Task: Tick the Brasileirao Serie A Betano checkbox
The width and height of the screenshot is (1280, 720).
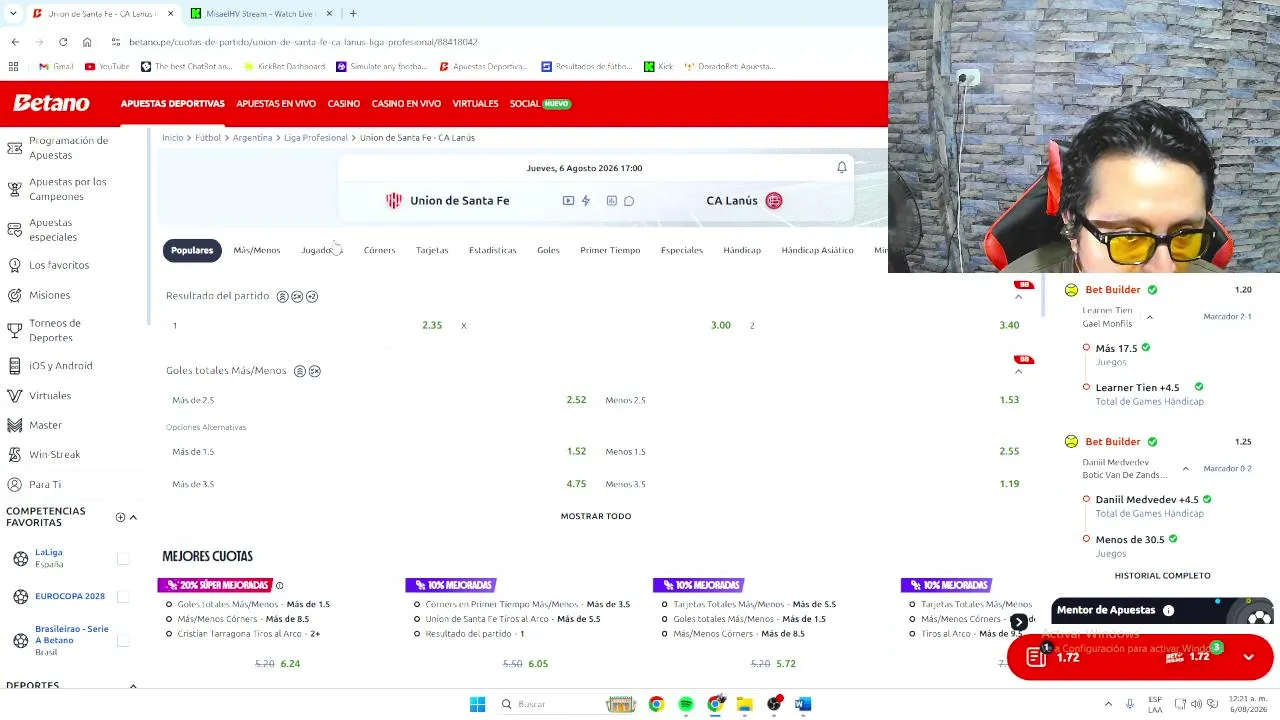Action: pos(123,640)
